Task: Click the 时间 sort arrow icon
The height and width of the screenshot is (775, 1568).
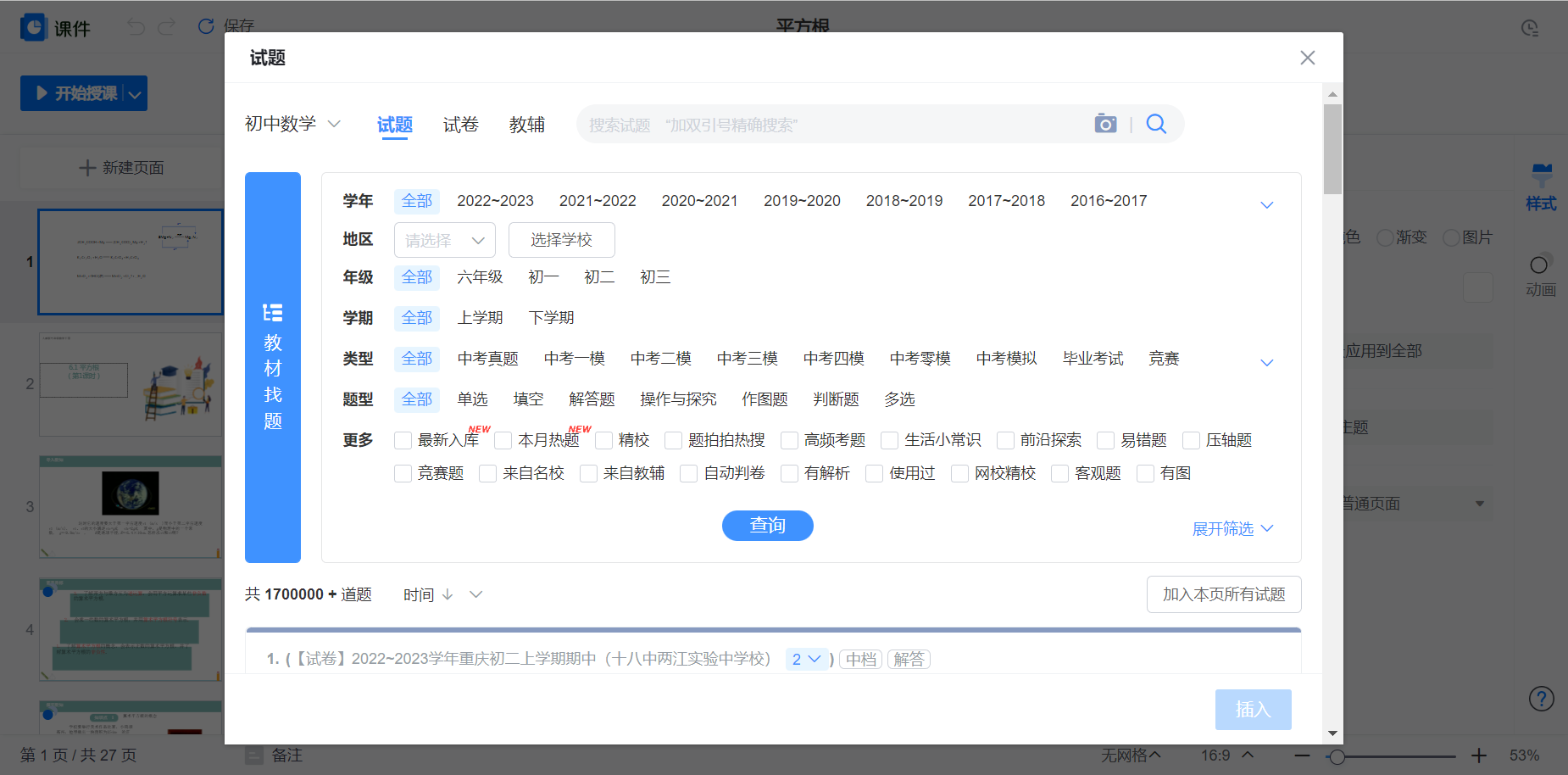Action: coord(448,594)
